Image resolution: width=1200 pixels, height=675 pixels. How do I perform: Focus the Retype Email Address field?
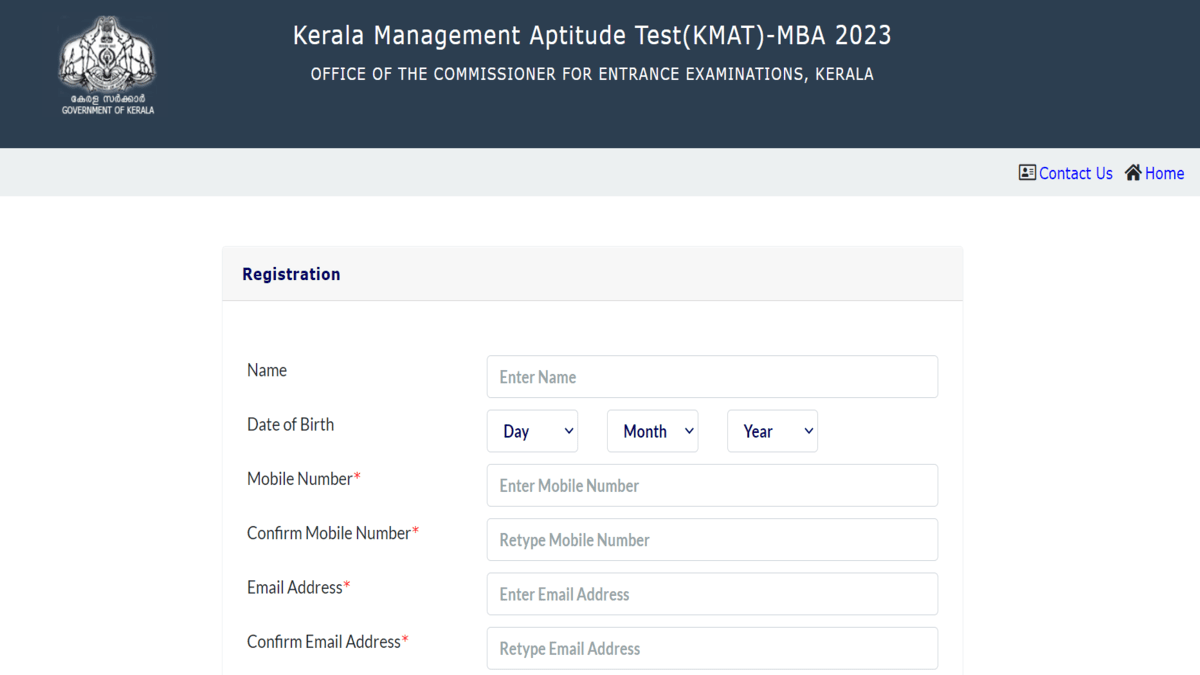tap(712, 648)
